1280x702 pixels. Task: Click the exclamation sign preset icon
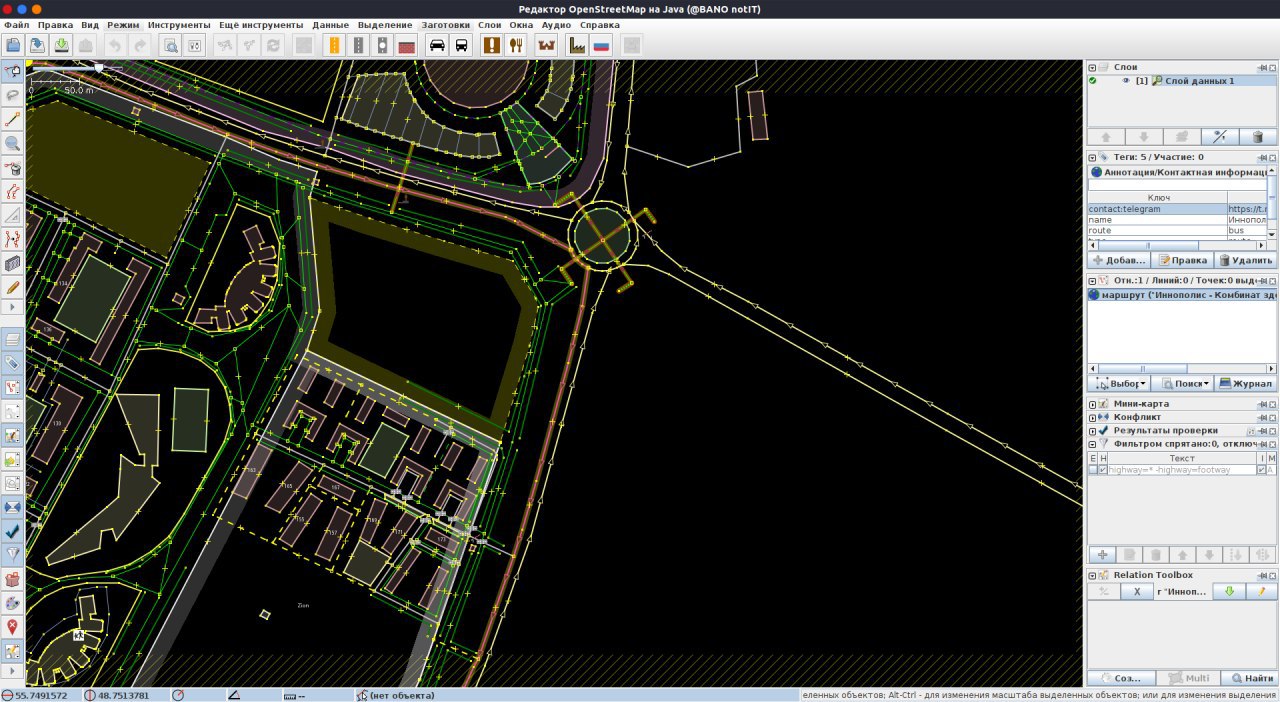[x=492, y=45]
